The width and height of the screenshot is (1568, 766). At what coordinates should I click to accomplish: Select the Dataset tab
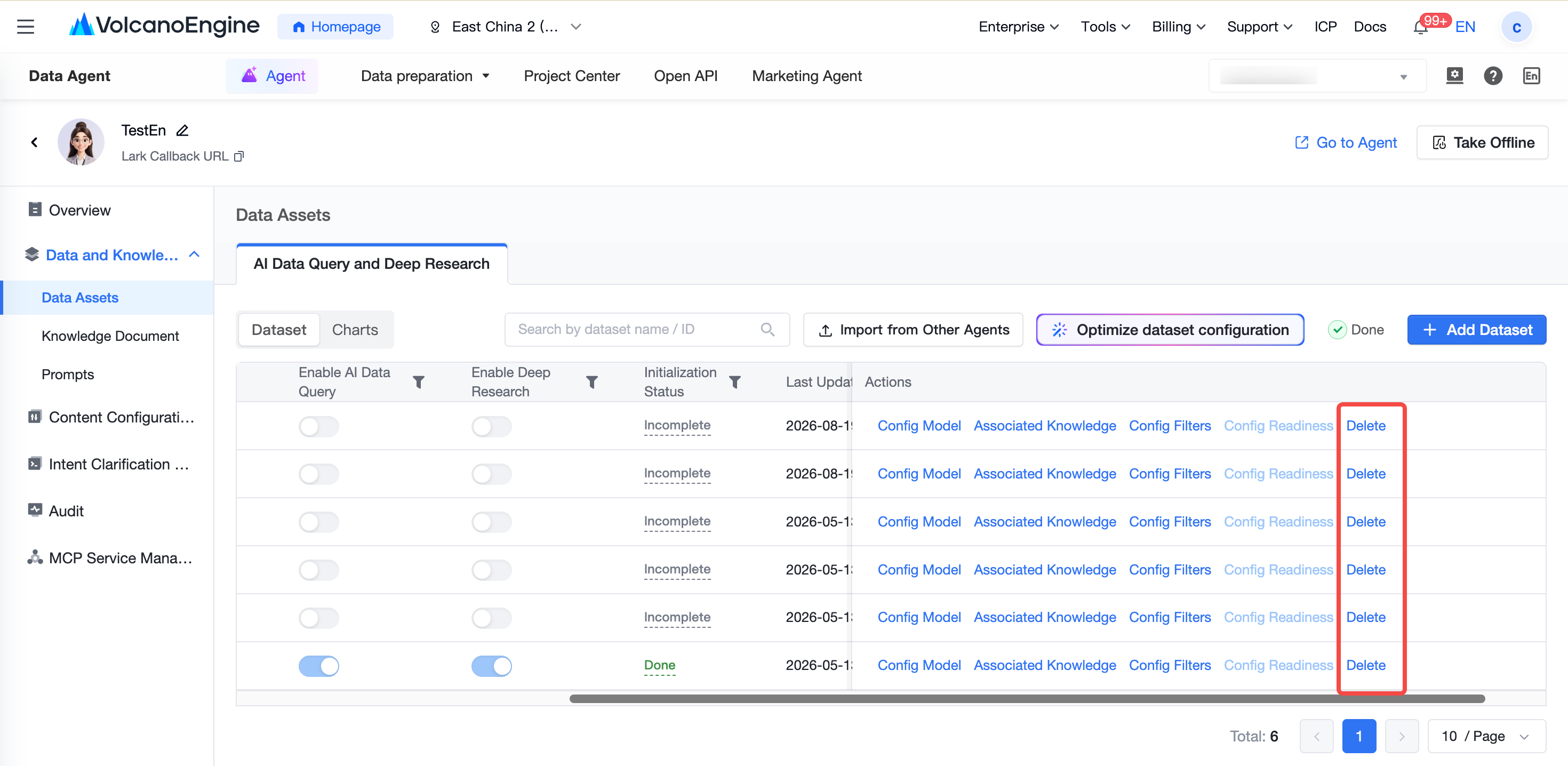279,330
